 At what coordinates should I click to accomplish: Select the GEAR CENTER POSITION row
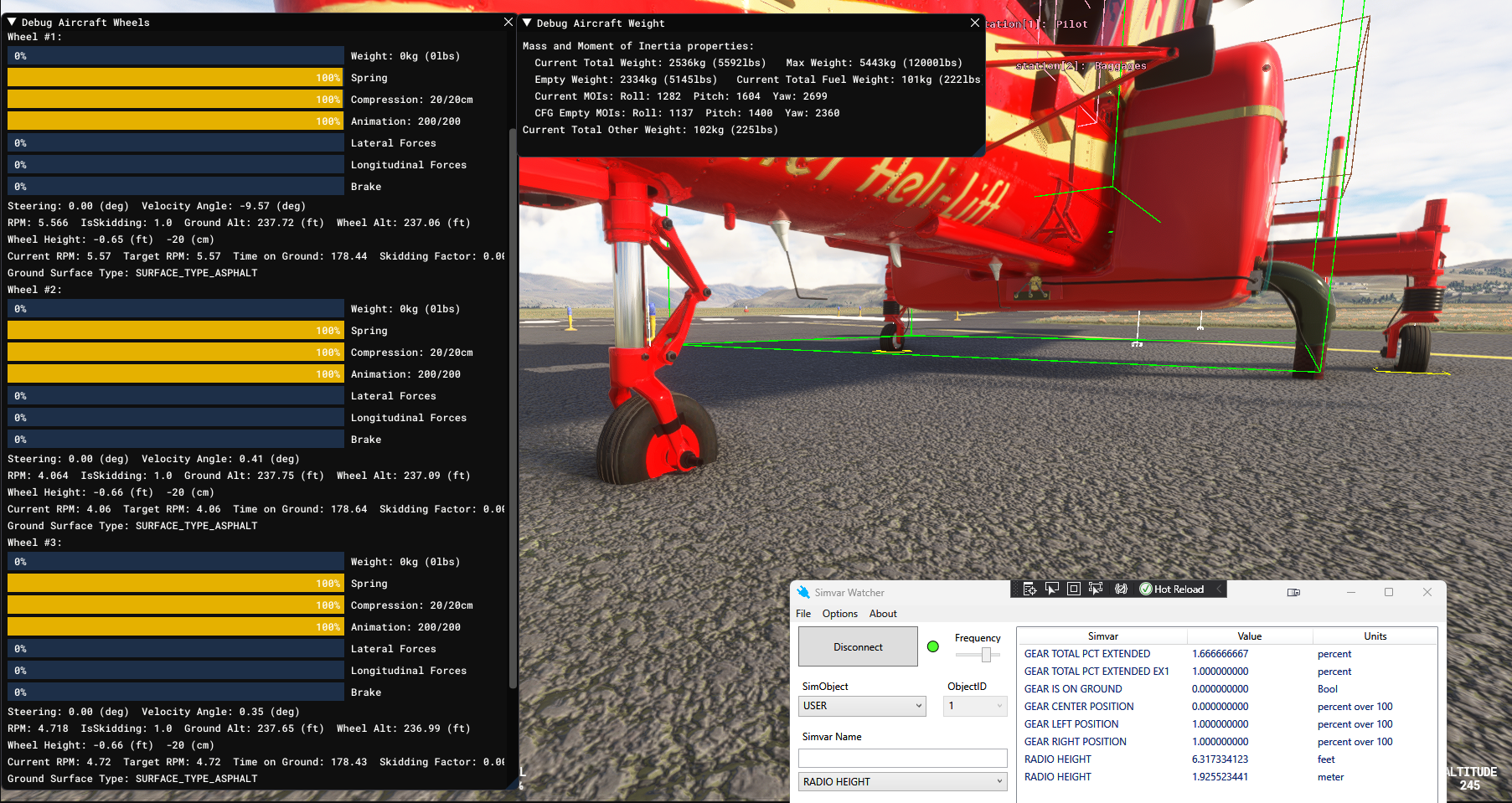(x=1228, y=707)
